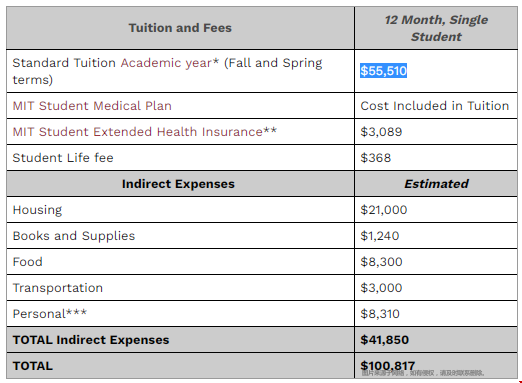Open the Academic year link

[x=166, y=63]
